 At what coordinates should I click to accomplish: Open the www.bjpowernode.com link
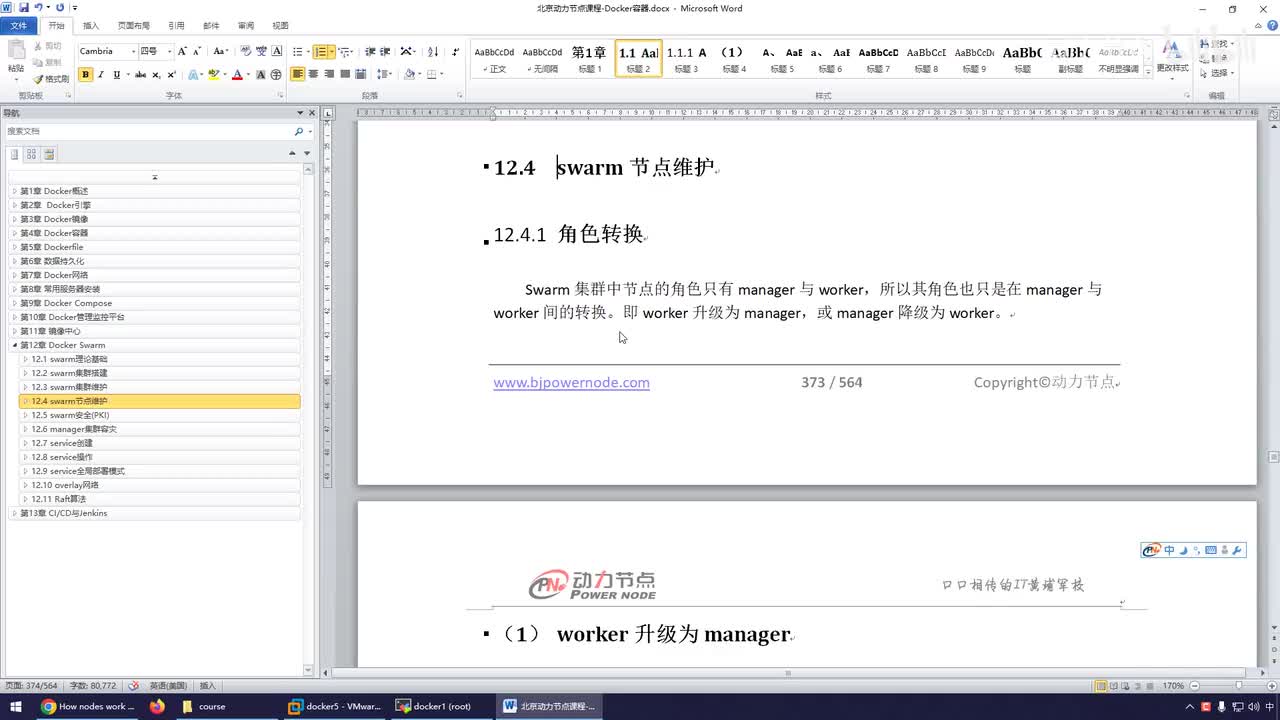point(571,382)
